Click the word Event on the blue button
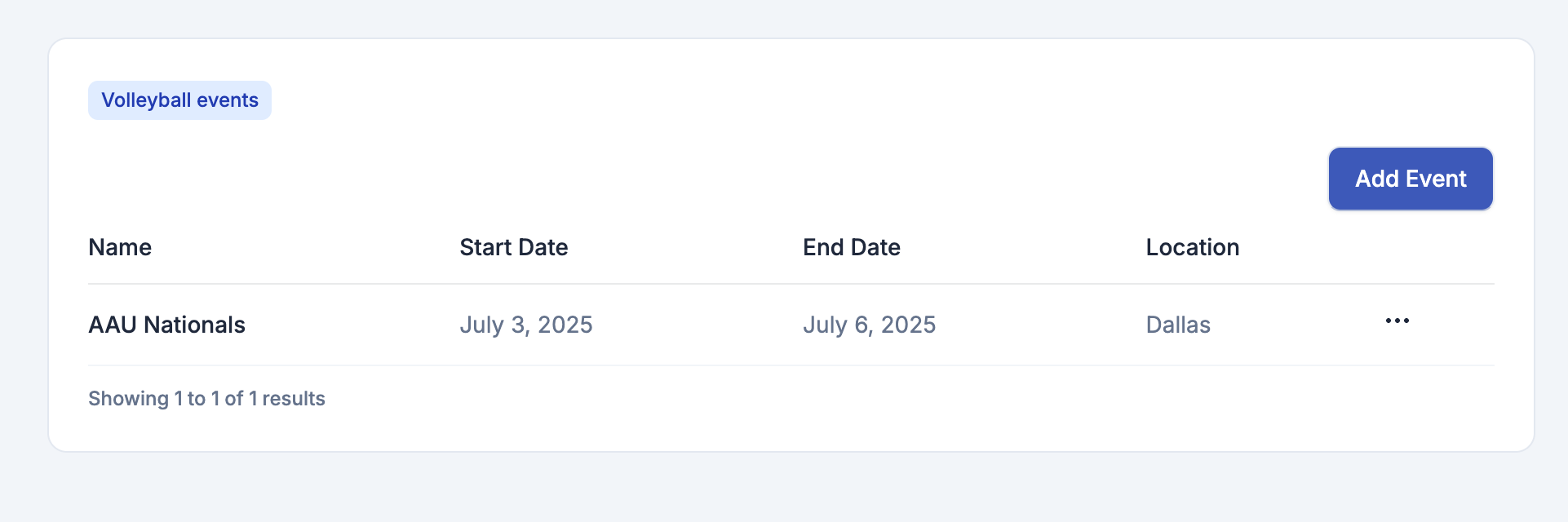 1437,179
